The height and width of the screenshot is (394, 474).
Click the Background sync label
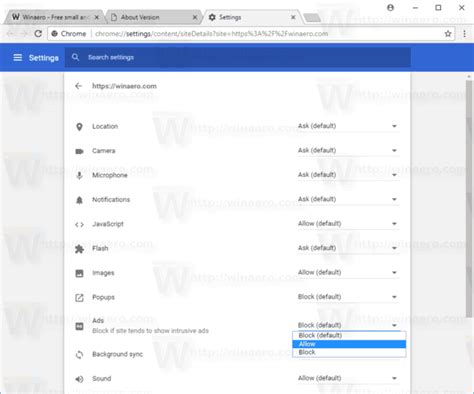pos(117,354)
